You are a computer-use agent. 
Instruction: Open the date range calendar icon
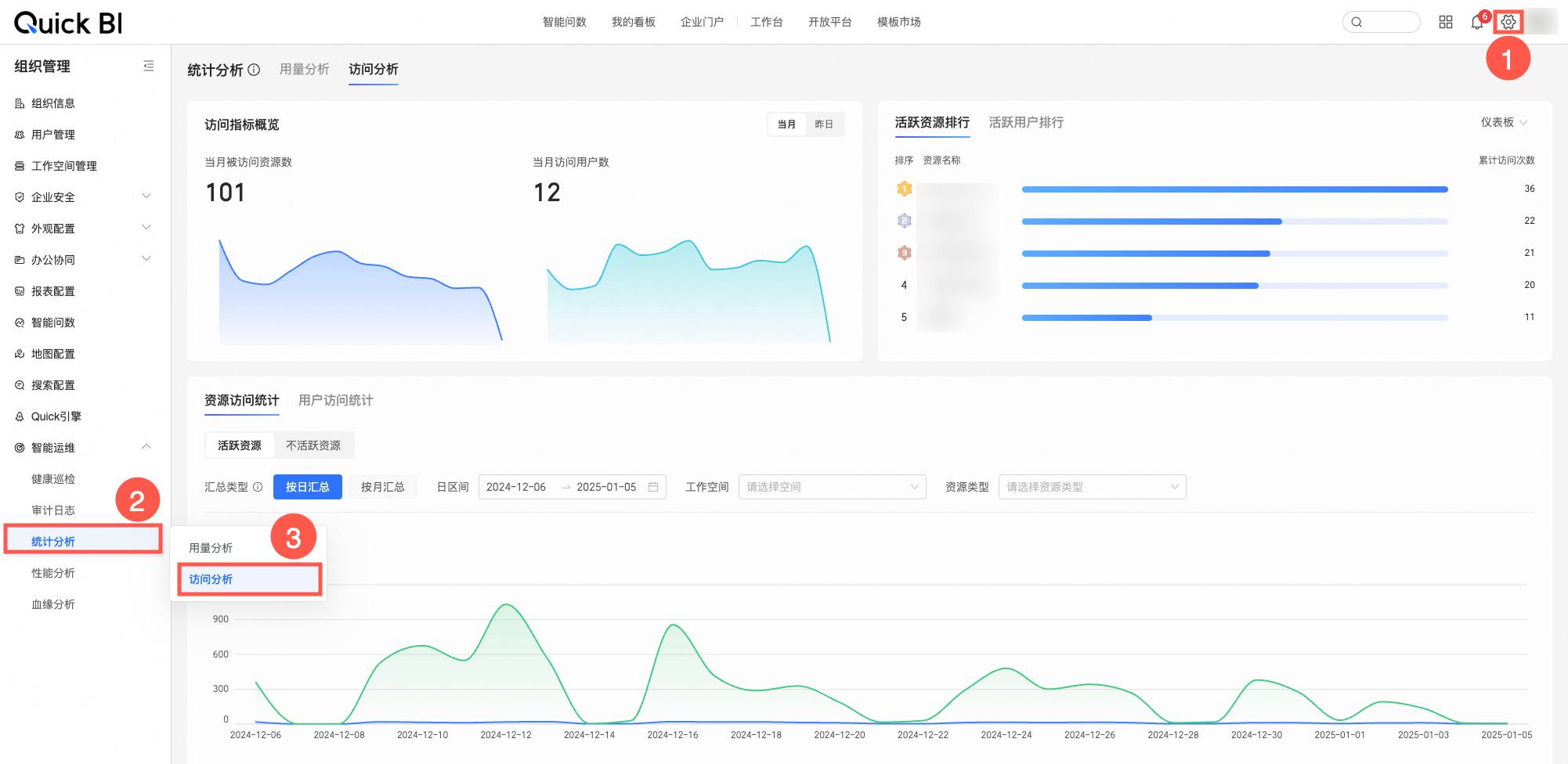653,487
